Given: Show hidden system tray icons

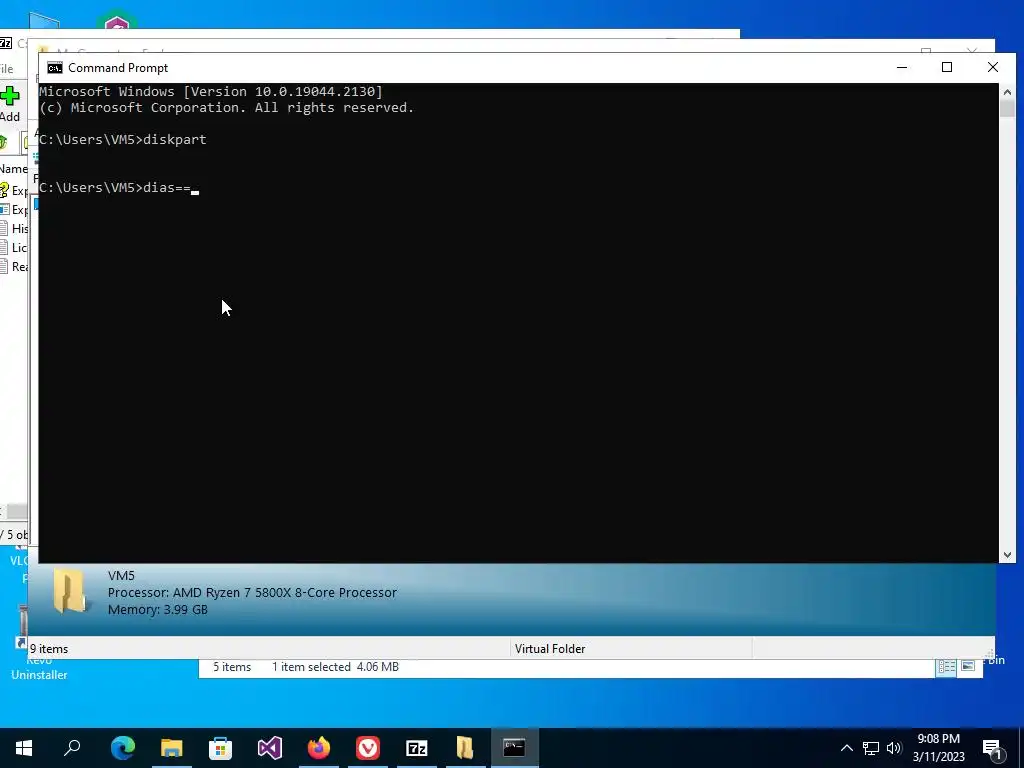Looking at the screenshot, I should coord(846,748).
